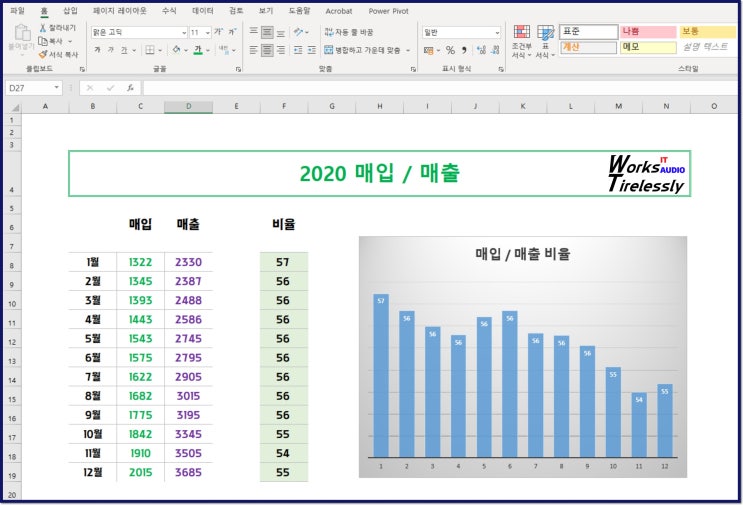Screen dimensions: 743x505
Task: Open Conditional Formatting (조건부 서식)
Action: [522, 42]
